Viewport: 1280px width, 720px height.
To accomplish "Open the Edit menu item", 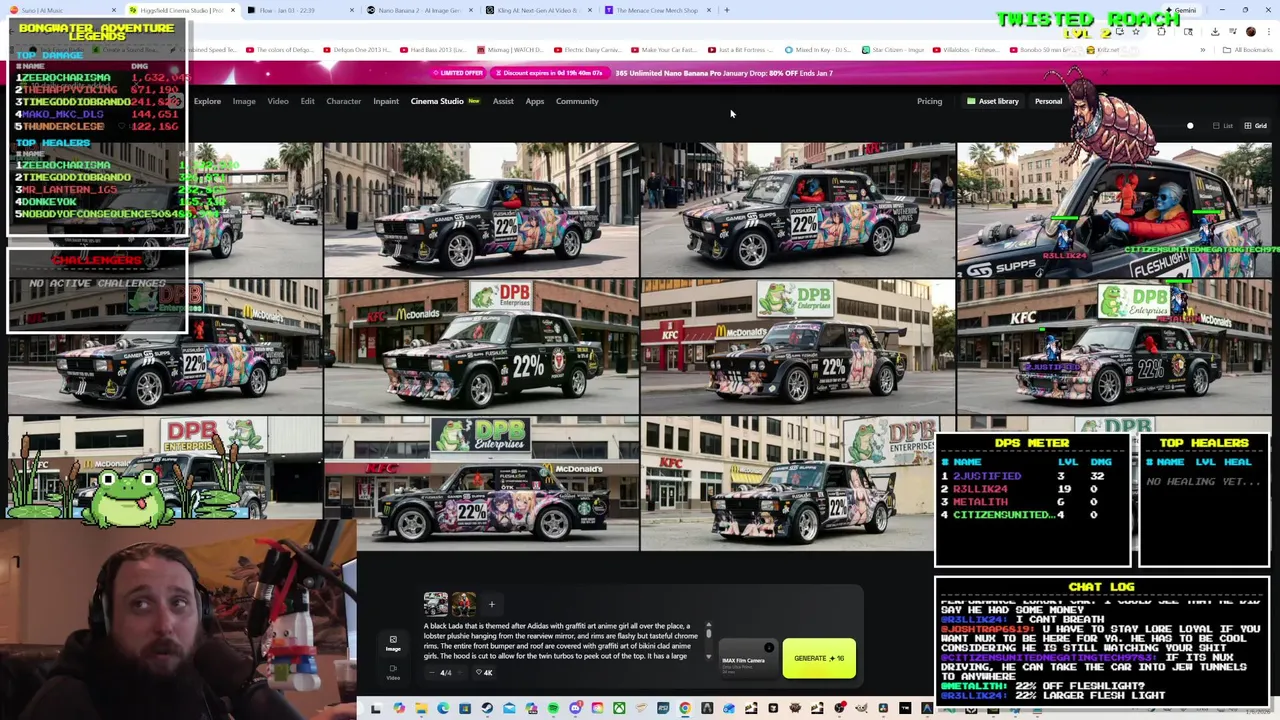I will (x=307, y=101).
